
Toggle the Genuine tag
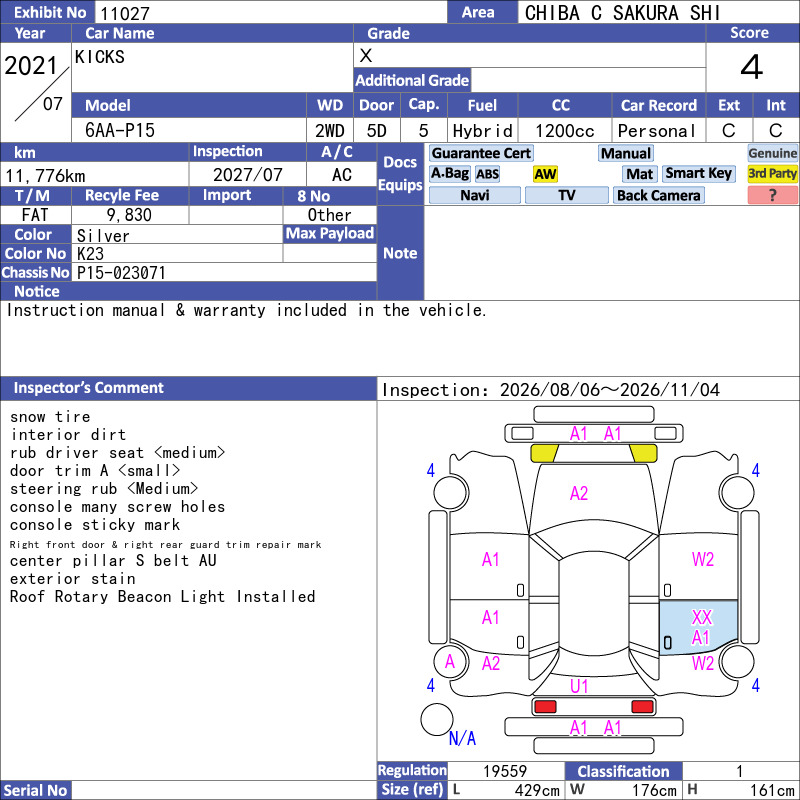tap(772, 153)
